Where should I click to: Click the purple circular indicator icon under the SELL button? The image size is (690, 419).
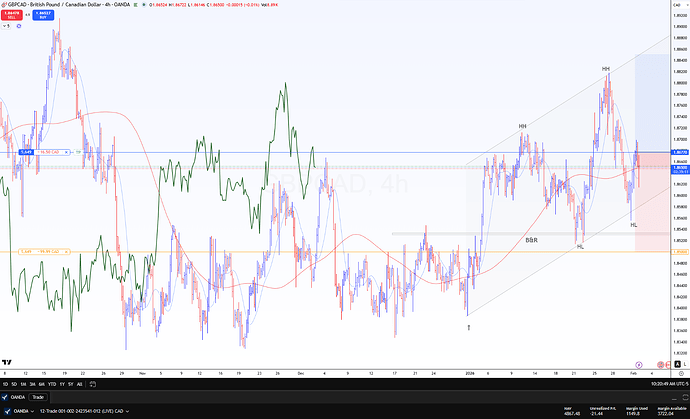click(19, 26)
